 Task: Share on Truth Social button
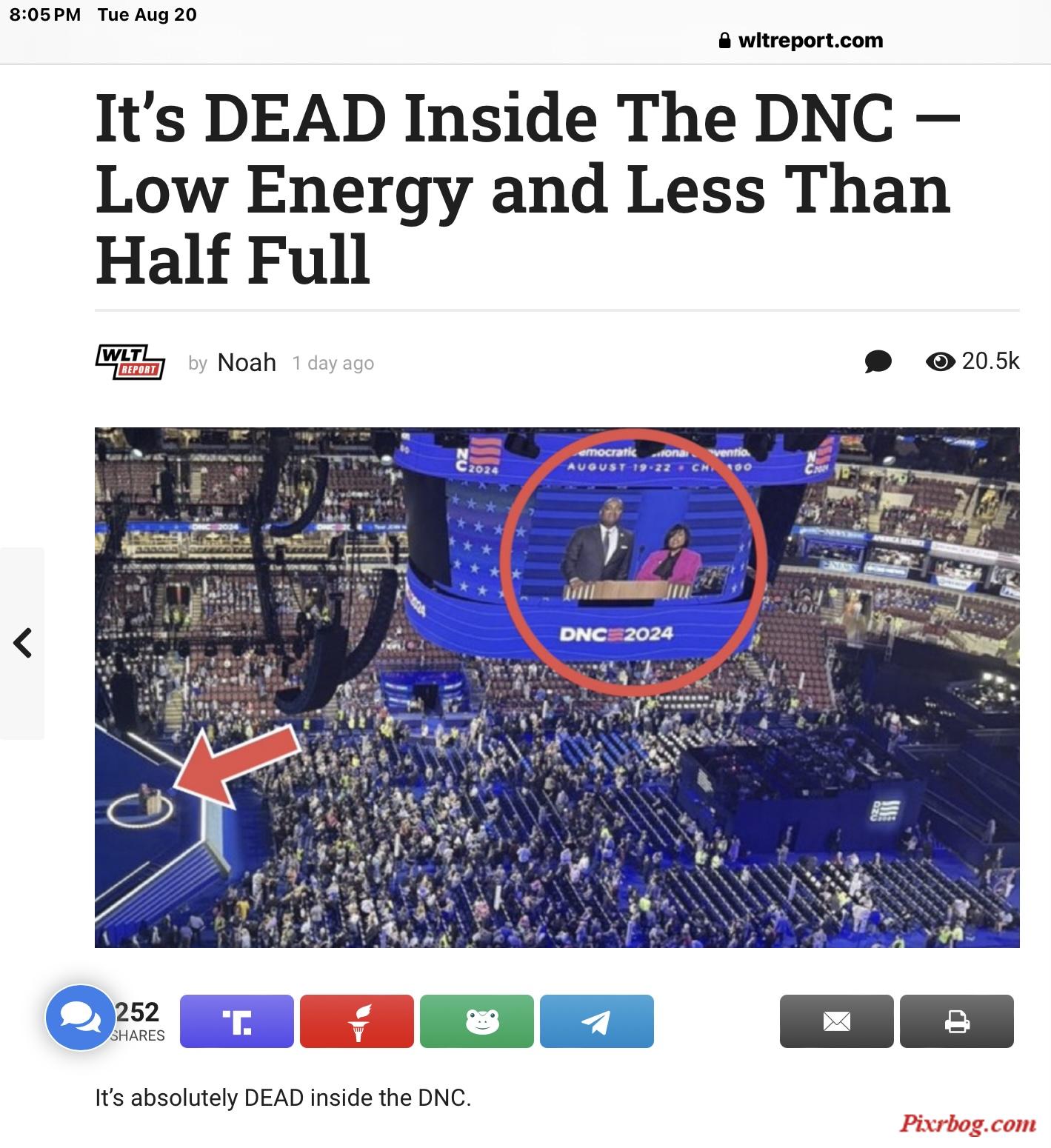point(237,1021)
